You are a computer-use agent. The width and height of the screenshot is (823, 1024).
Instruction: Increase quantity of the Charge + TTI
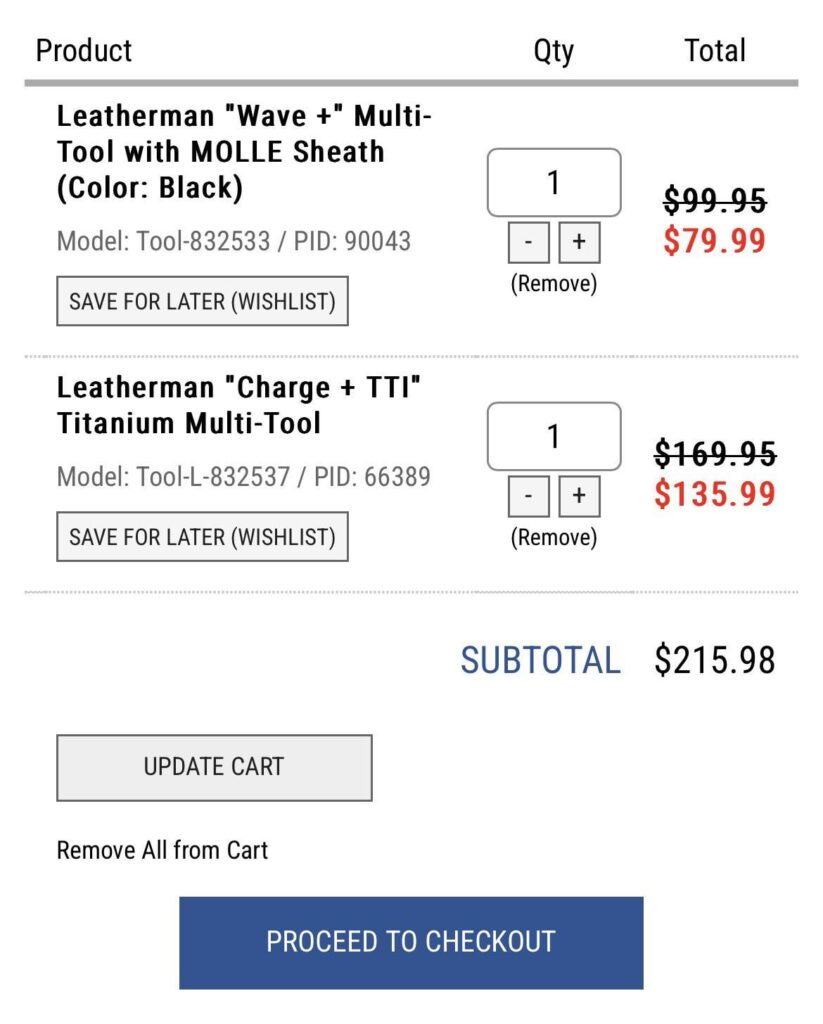coord(579,495)
